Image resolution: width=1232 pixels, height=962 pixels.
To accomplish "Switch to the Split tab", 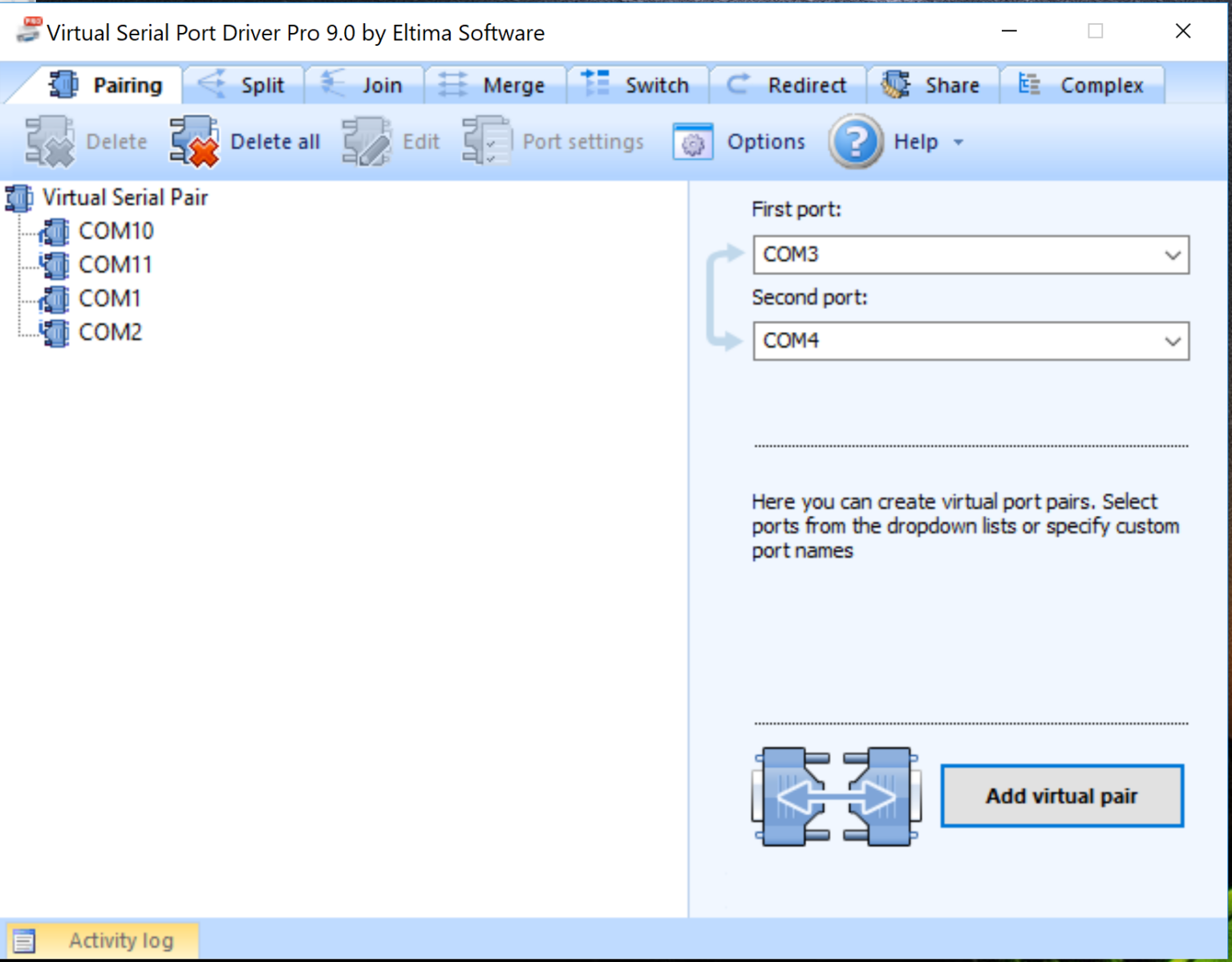I will 243,84.
